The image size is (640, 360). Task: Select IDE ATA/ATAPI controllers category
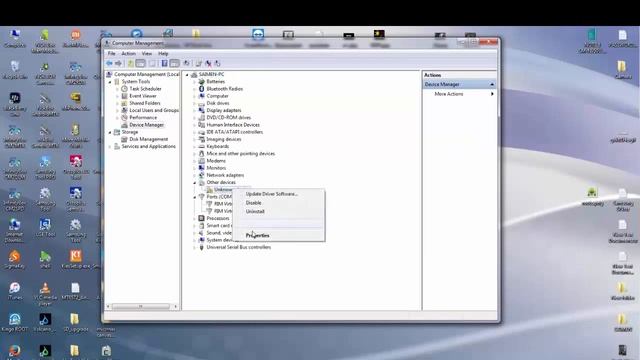point(235,132)
